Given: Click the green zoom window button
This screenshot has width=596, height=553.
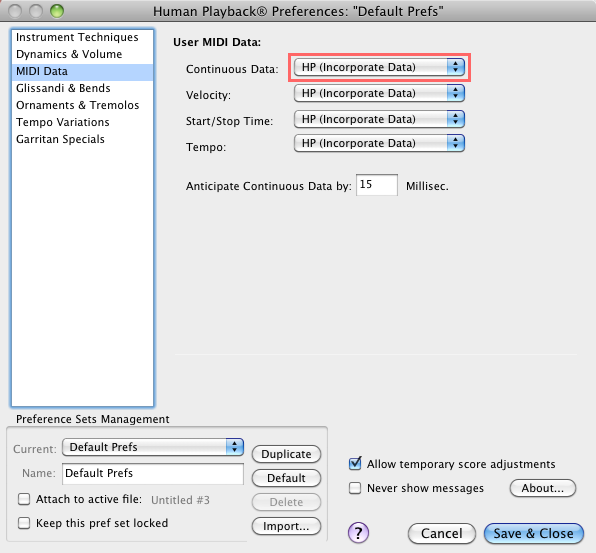Looking at the screenshot, I should [57, 11].
